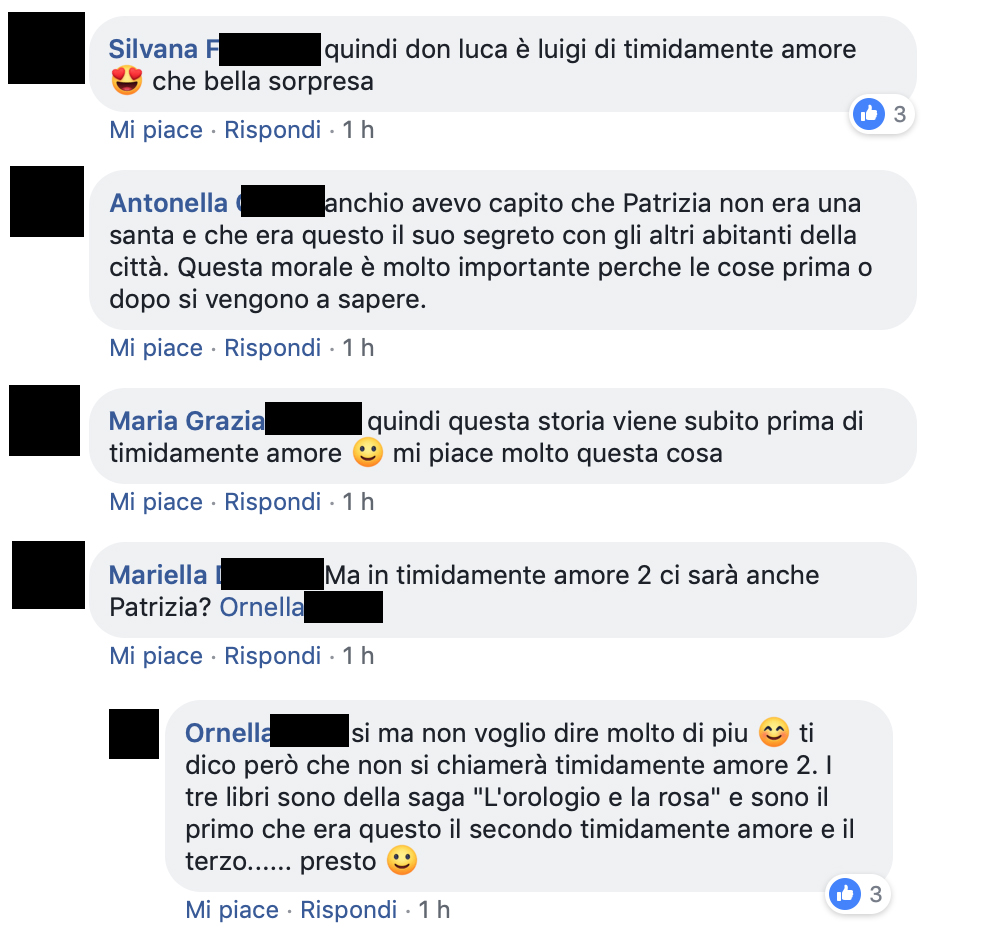Click Rispondi under Silvana's comment

[272, 130]
